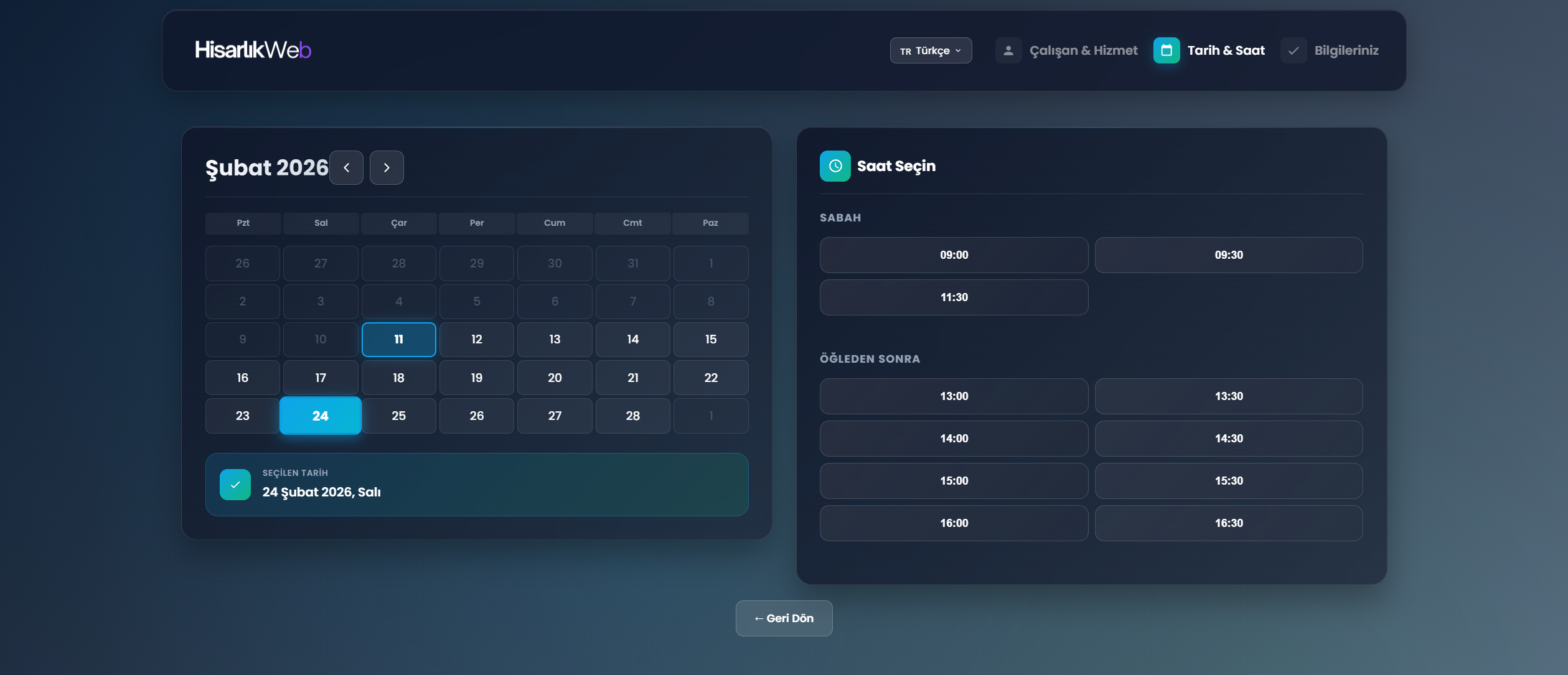
Task: Click the checkmark icon beside Bilgileriniz
Action: coord(1293,50)
